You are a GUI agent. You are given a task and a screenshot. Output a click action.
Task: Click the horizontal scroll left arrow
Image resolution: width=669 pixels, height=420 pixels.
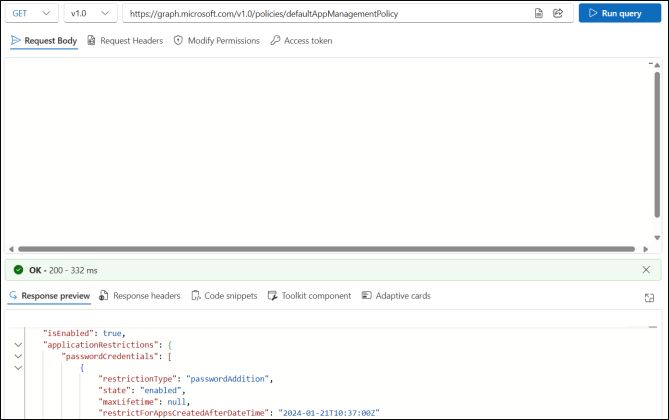(11, 249)
